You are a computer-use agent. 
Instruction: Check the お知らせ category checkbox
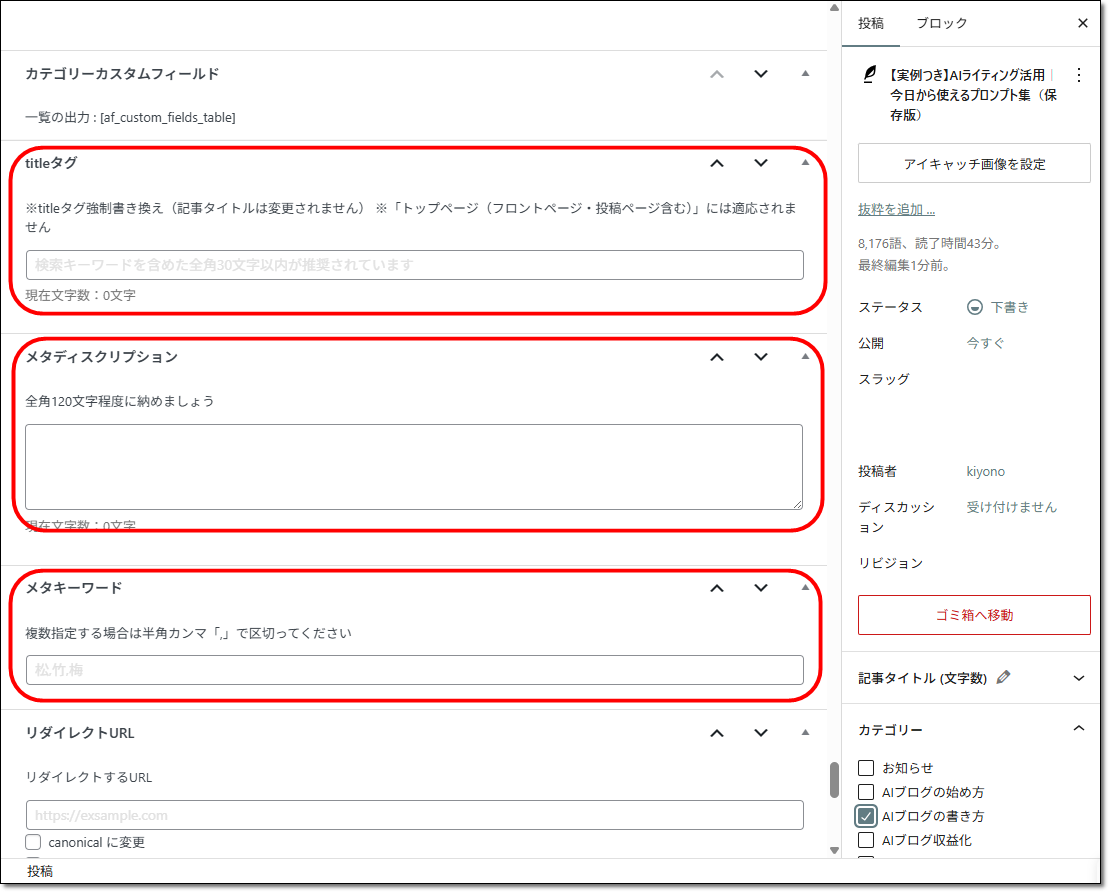click(865, 766)
